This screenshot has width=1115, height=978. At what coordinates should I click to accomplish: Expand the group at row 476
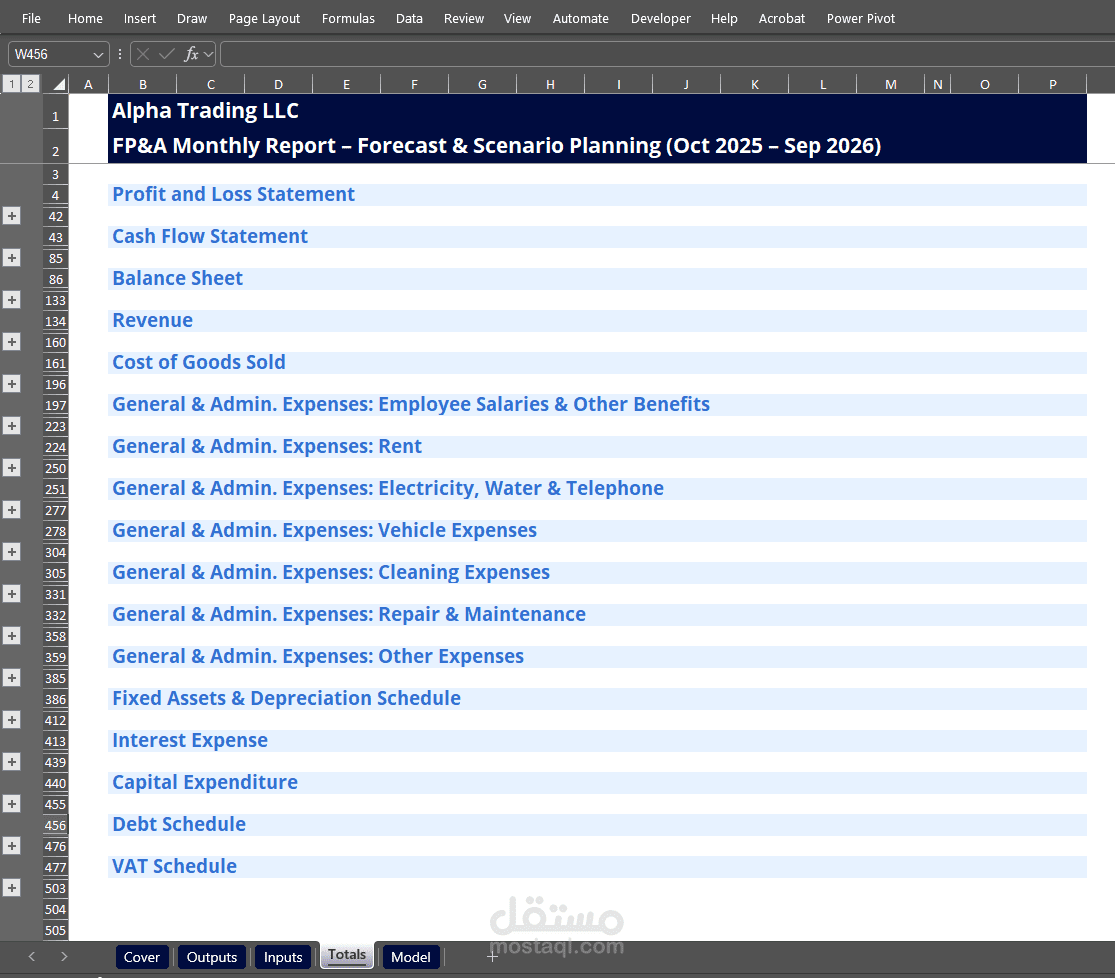(x=11, y=845)
